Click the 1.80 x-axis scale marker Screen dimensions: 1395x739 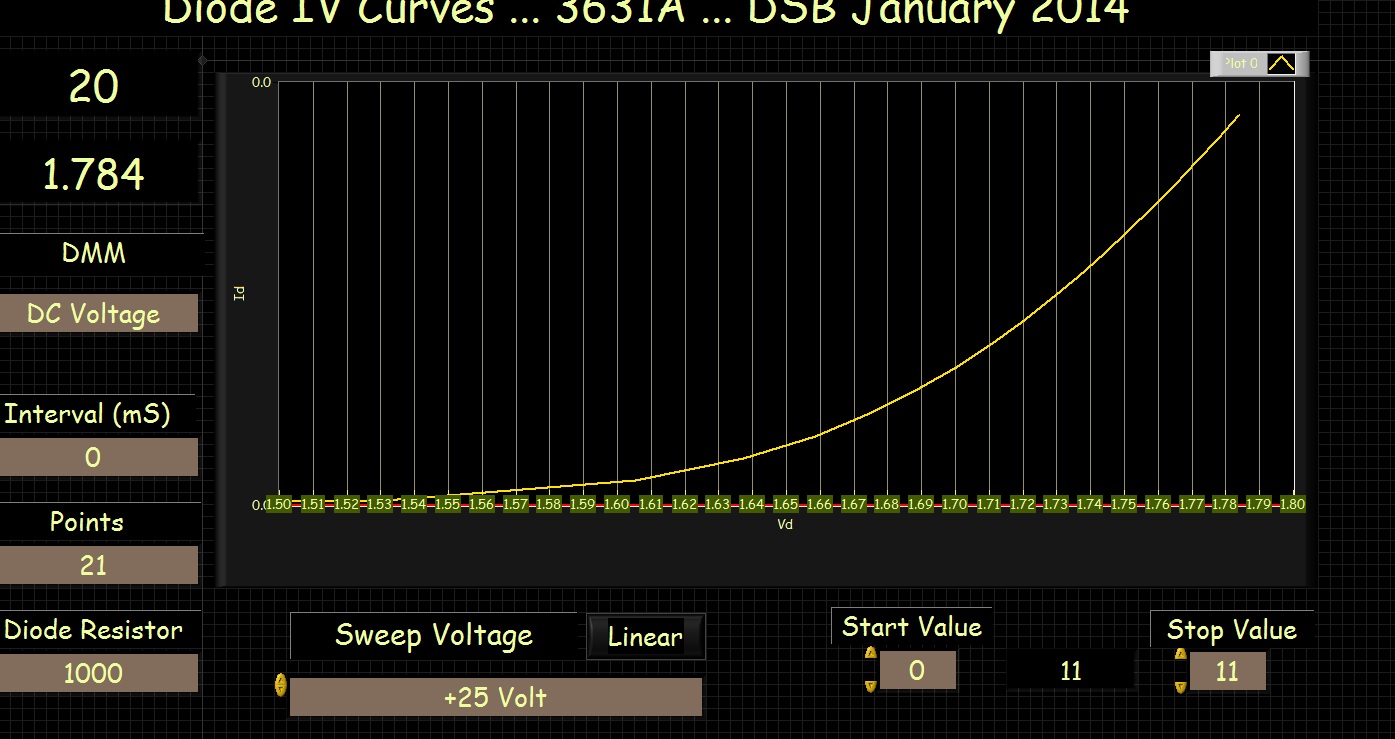[x=1291, y=505]
